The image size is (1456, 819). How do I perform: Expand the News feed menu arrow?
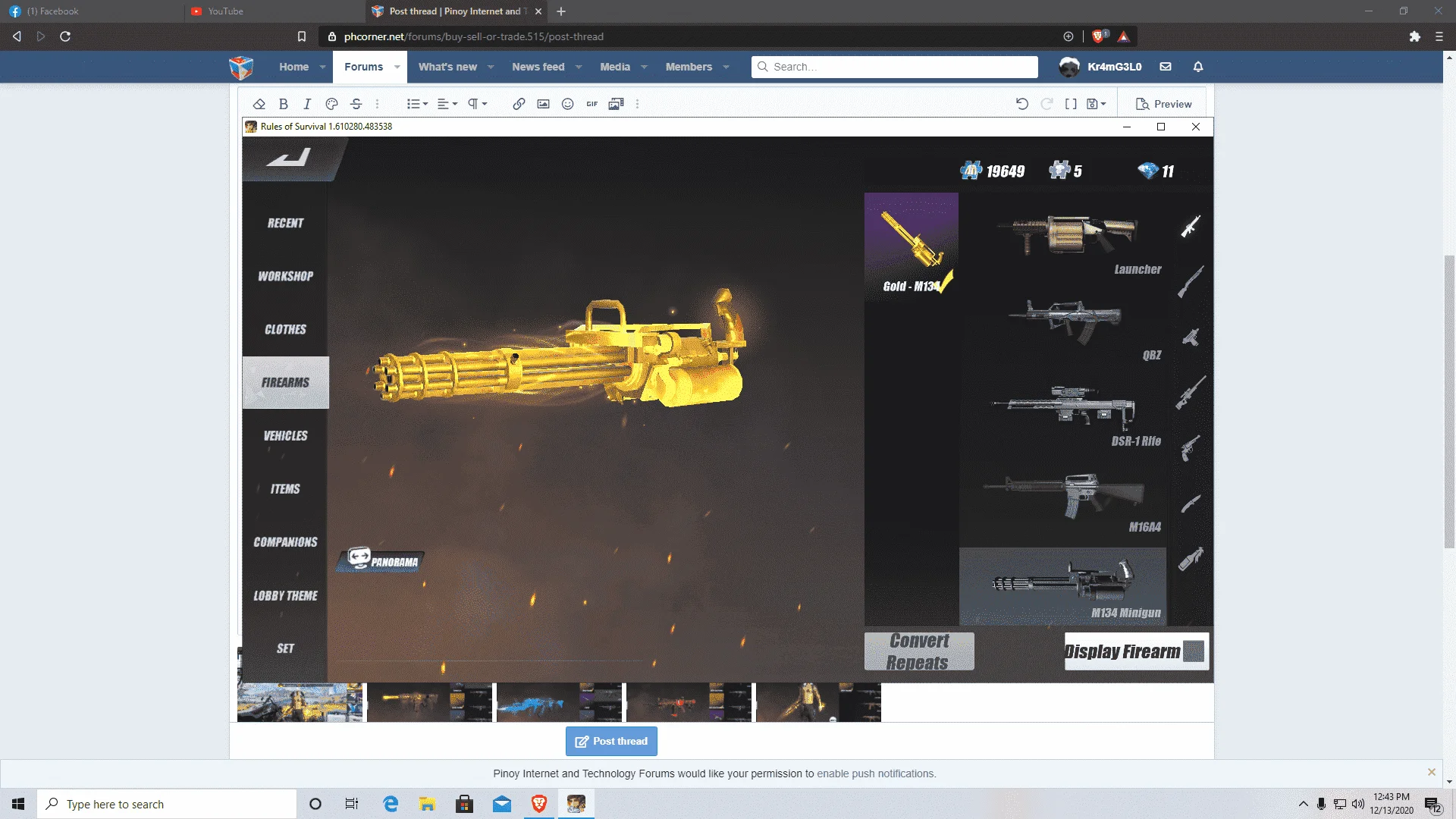click(x=579, y=67)
